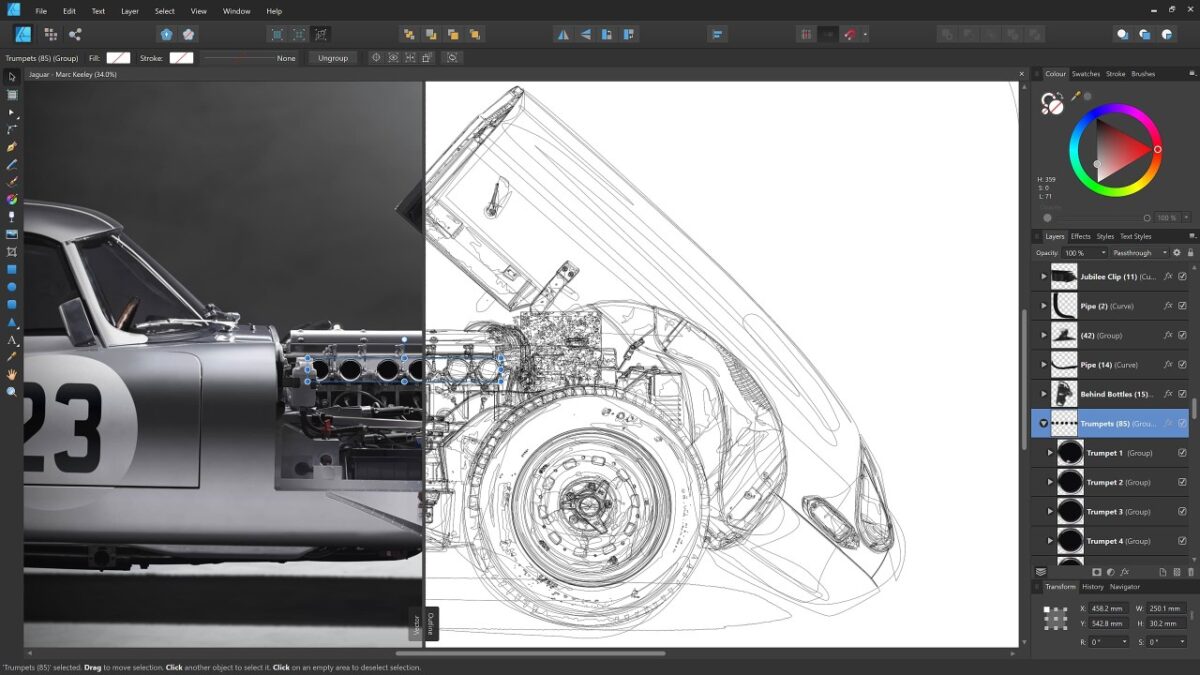The image size is (1200, 675).
Task: Click the X position field 458.2 mm
Action: click(1109, 608)
